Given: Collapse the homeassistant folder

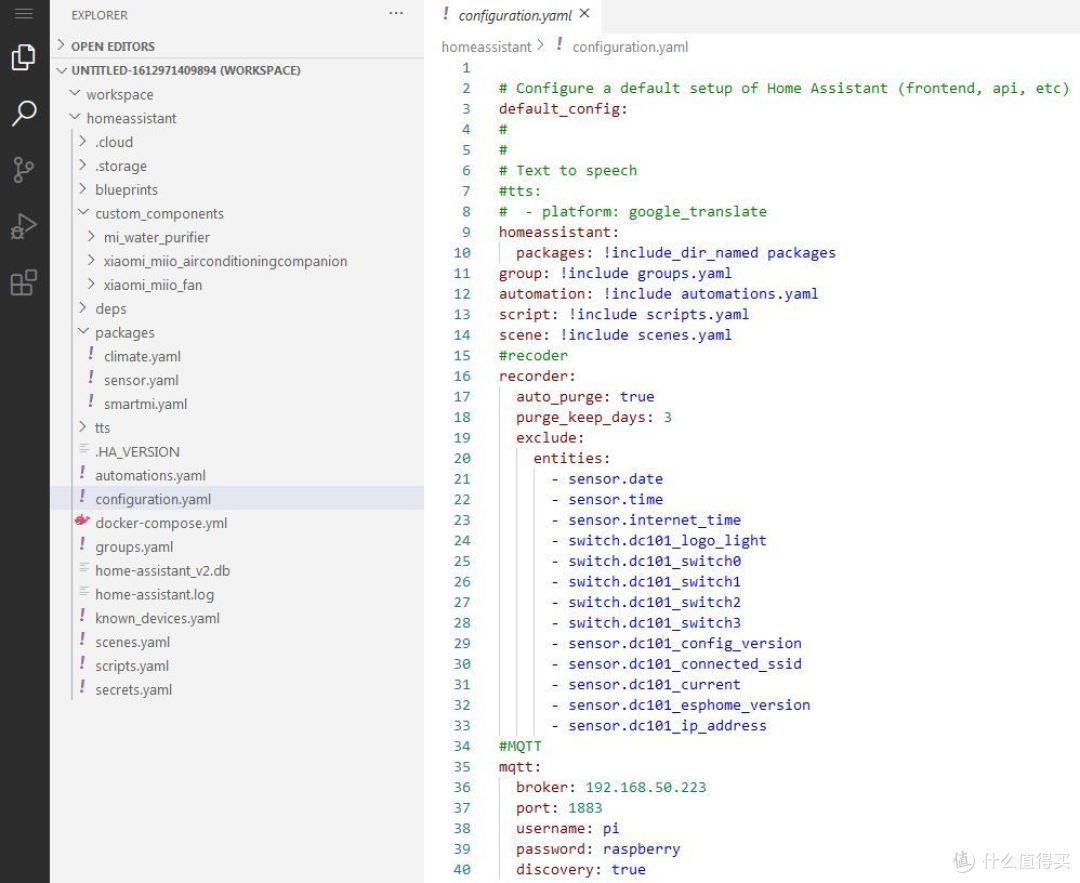Looking at the screenshot, I should pos(131,118).
